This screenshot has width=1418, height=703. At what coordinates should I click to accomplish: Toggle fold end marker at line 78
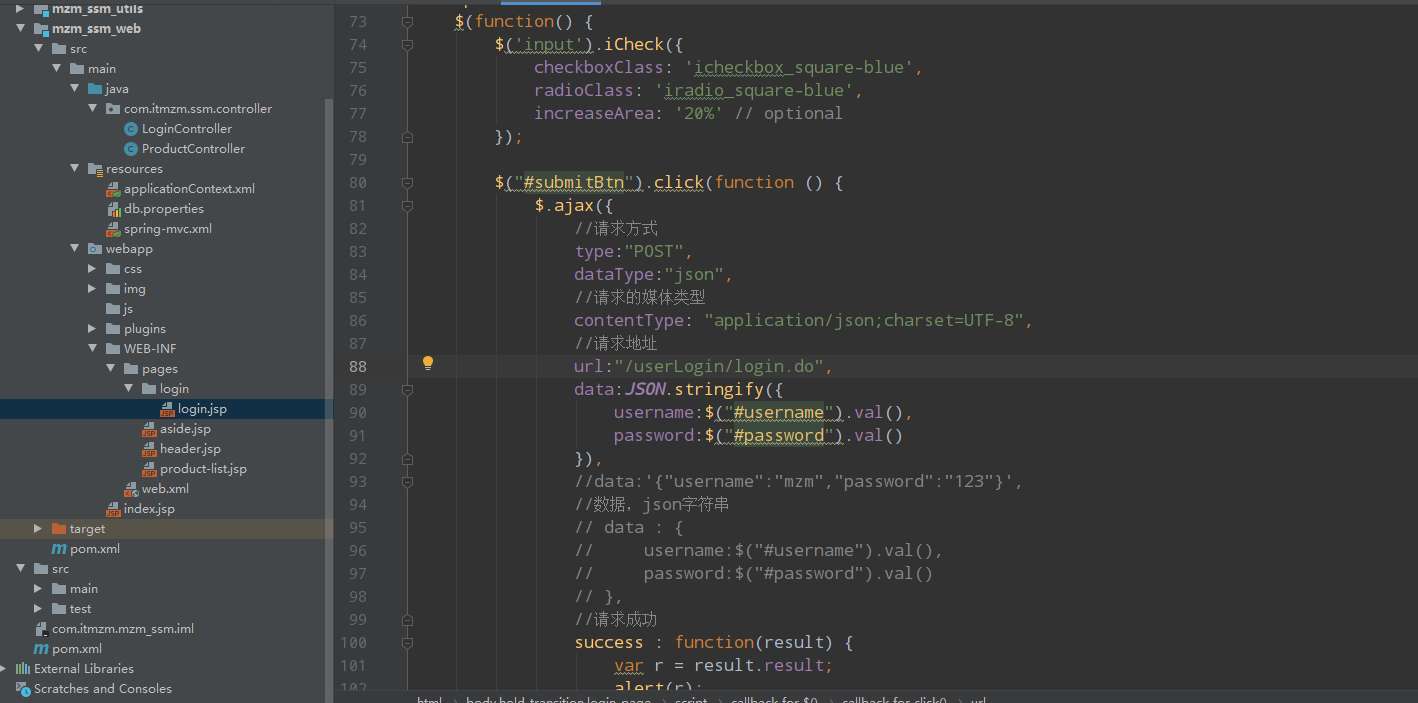pyautogui.click(x=407, y=136)
